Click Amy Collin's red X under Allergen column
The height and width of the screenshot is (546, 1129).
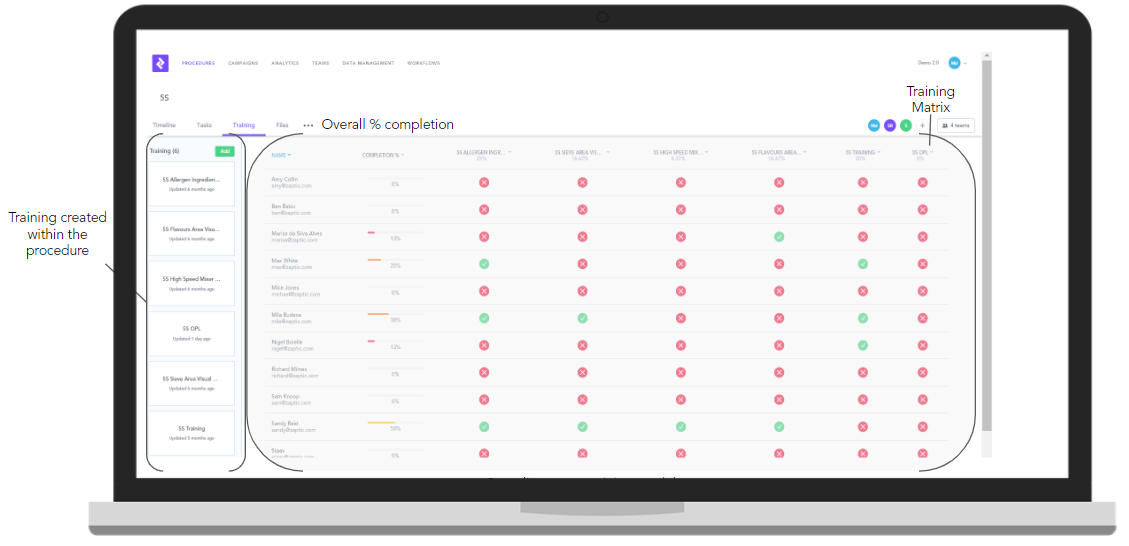tap(484, 183)
